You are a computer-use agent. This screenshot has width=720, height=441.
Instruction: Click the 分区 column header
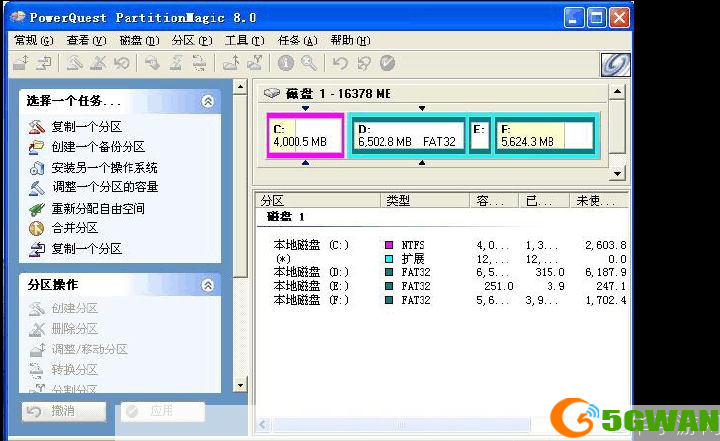(319, 201)
